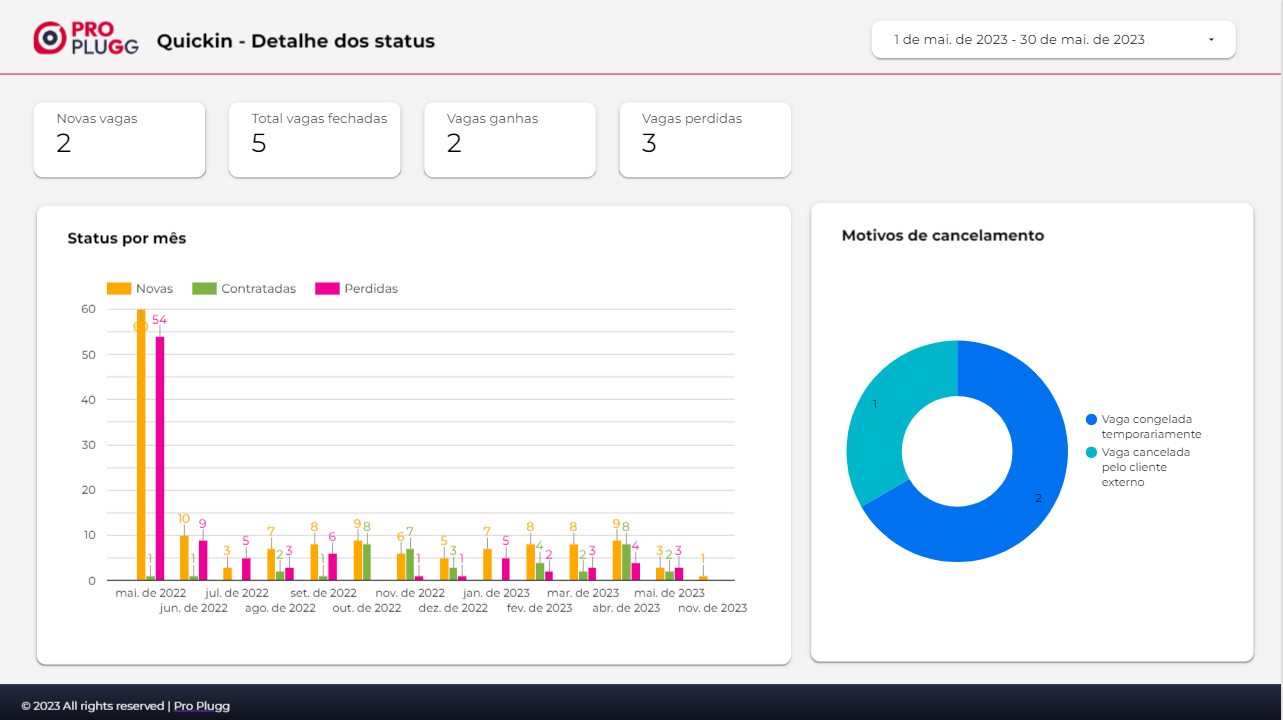The width and height of the screenshot is (1283, 720).
Task: Click the teal Vaga cancelada legend dot
Action: tap(1092, 453)
